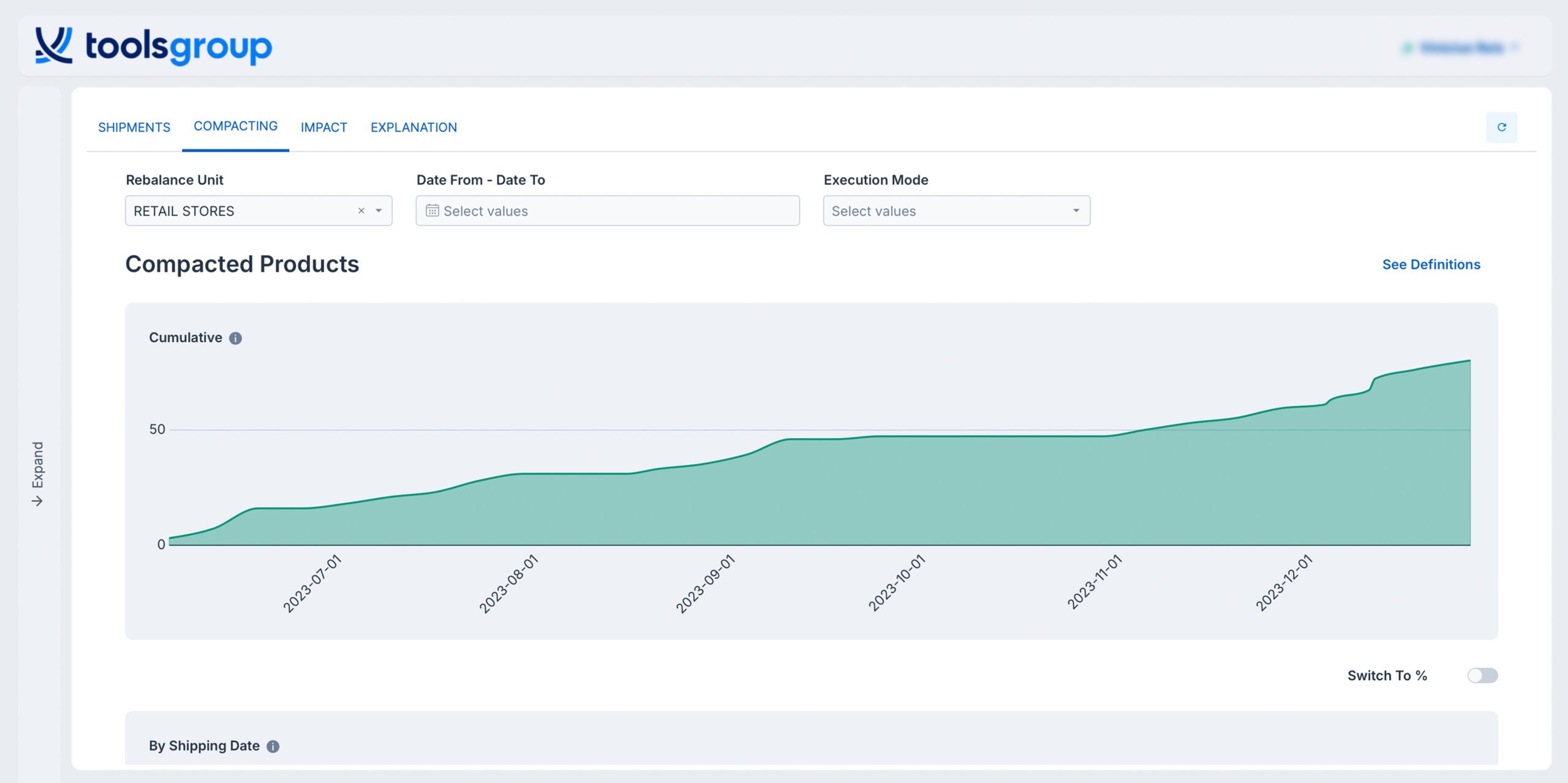Click the 2023-11-01 axis label
1568x783 pixels.
point(1094,582)
